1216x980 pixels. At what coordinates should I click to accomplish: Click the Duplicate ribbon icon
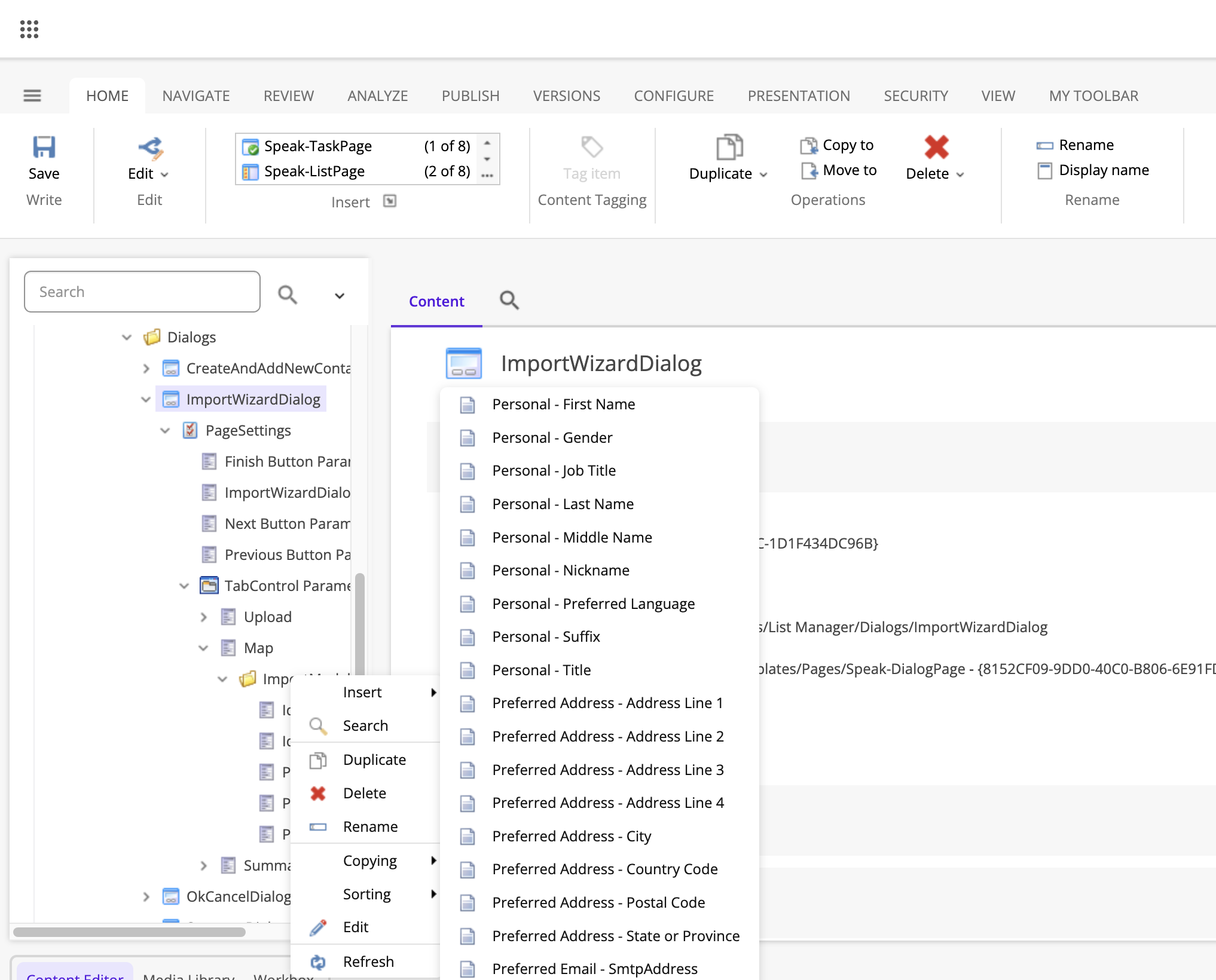point(729,147)
